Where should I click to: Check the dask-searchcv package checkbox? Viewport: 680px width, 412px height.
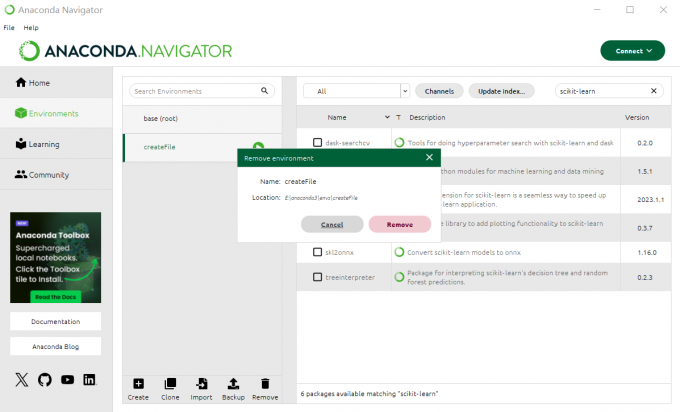tap(317, 142)
